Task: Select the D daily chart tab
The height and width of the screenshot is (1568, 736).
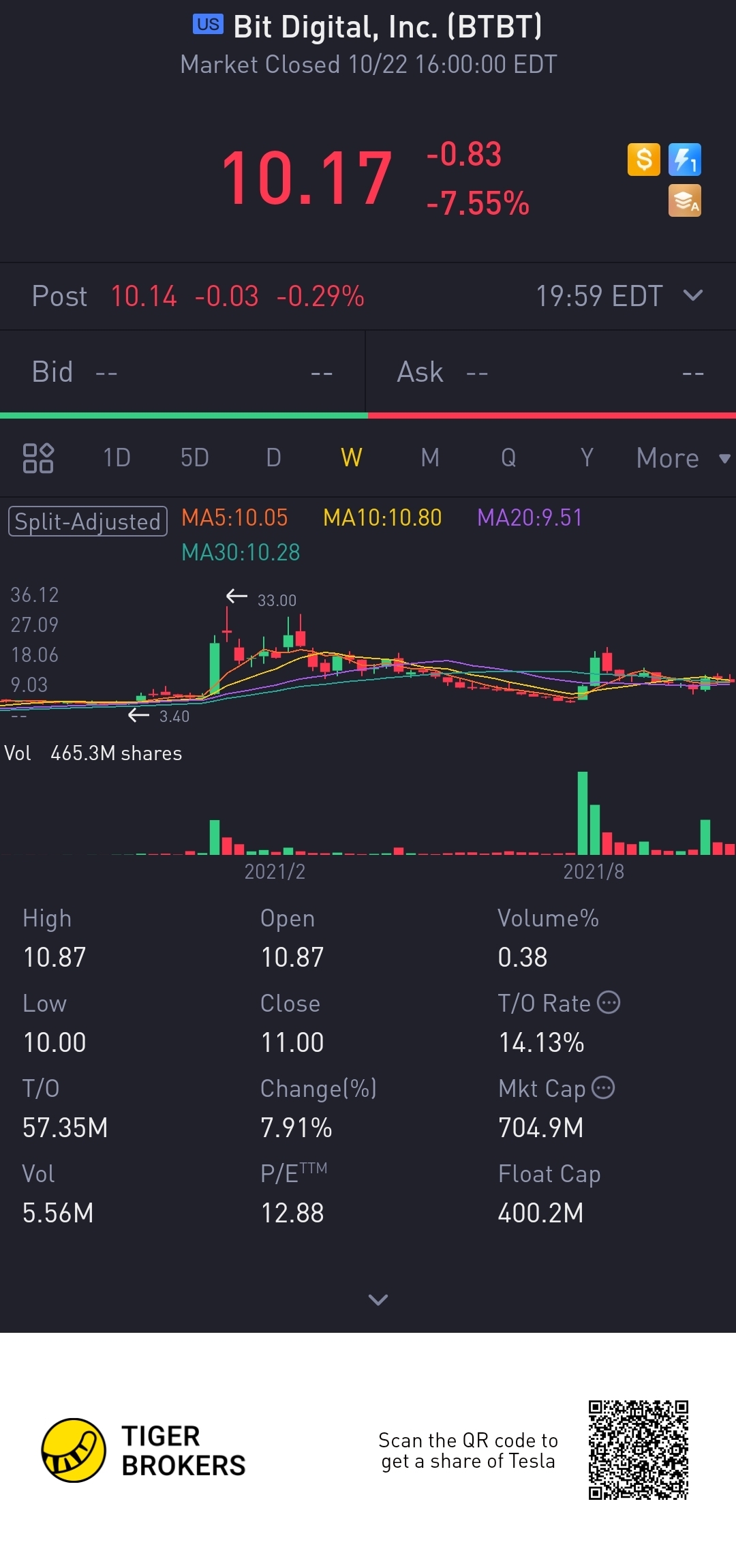Action: (x=273, y=458)
